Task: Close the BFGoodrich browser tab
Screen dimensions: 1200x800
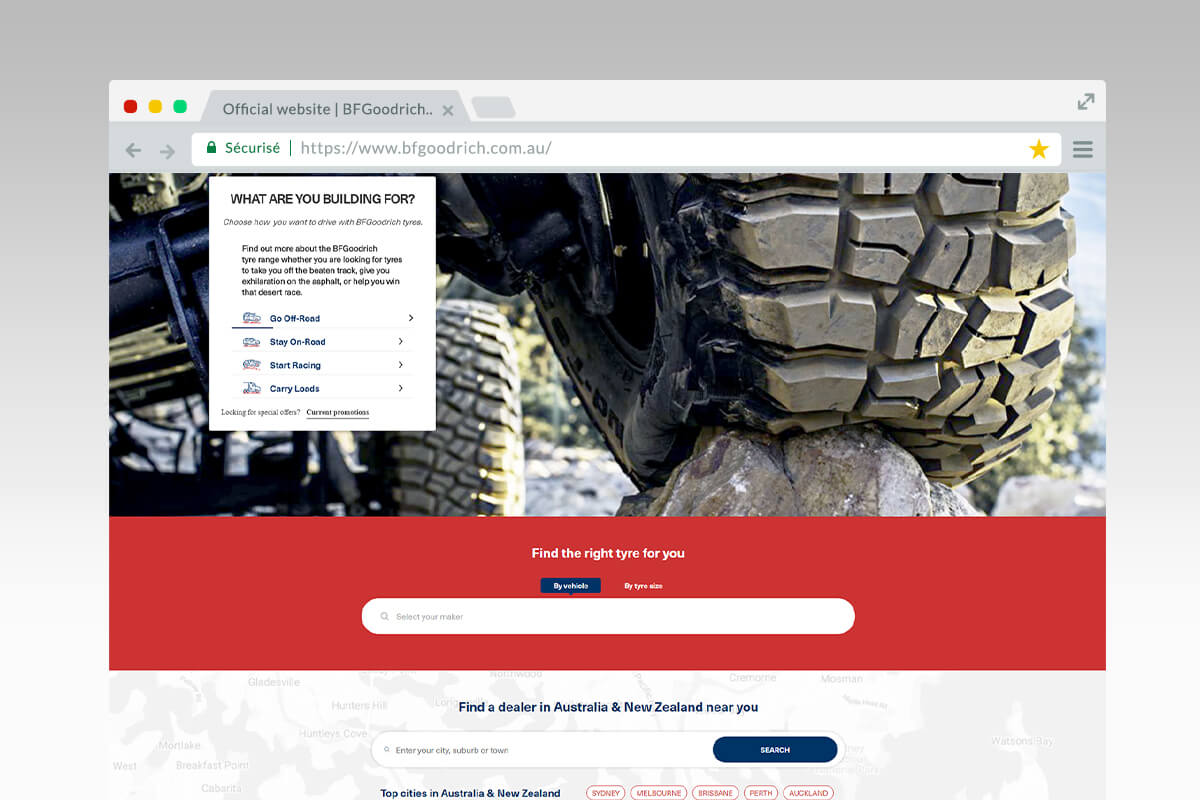Action: [x=448, y=110]
